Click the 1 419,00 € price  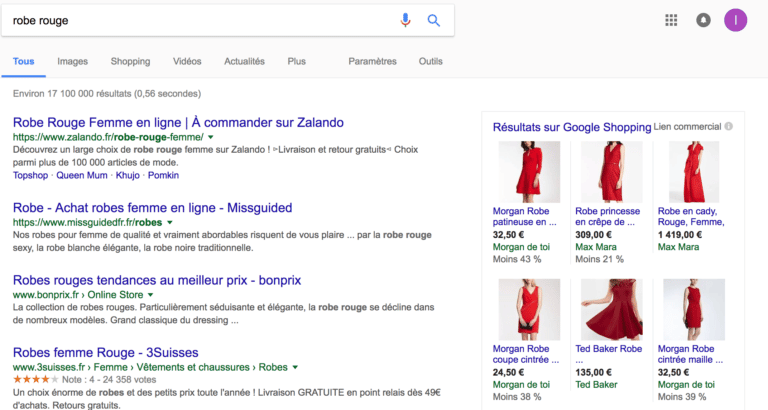click(680, 235)
